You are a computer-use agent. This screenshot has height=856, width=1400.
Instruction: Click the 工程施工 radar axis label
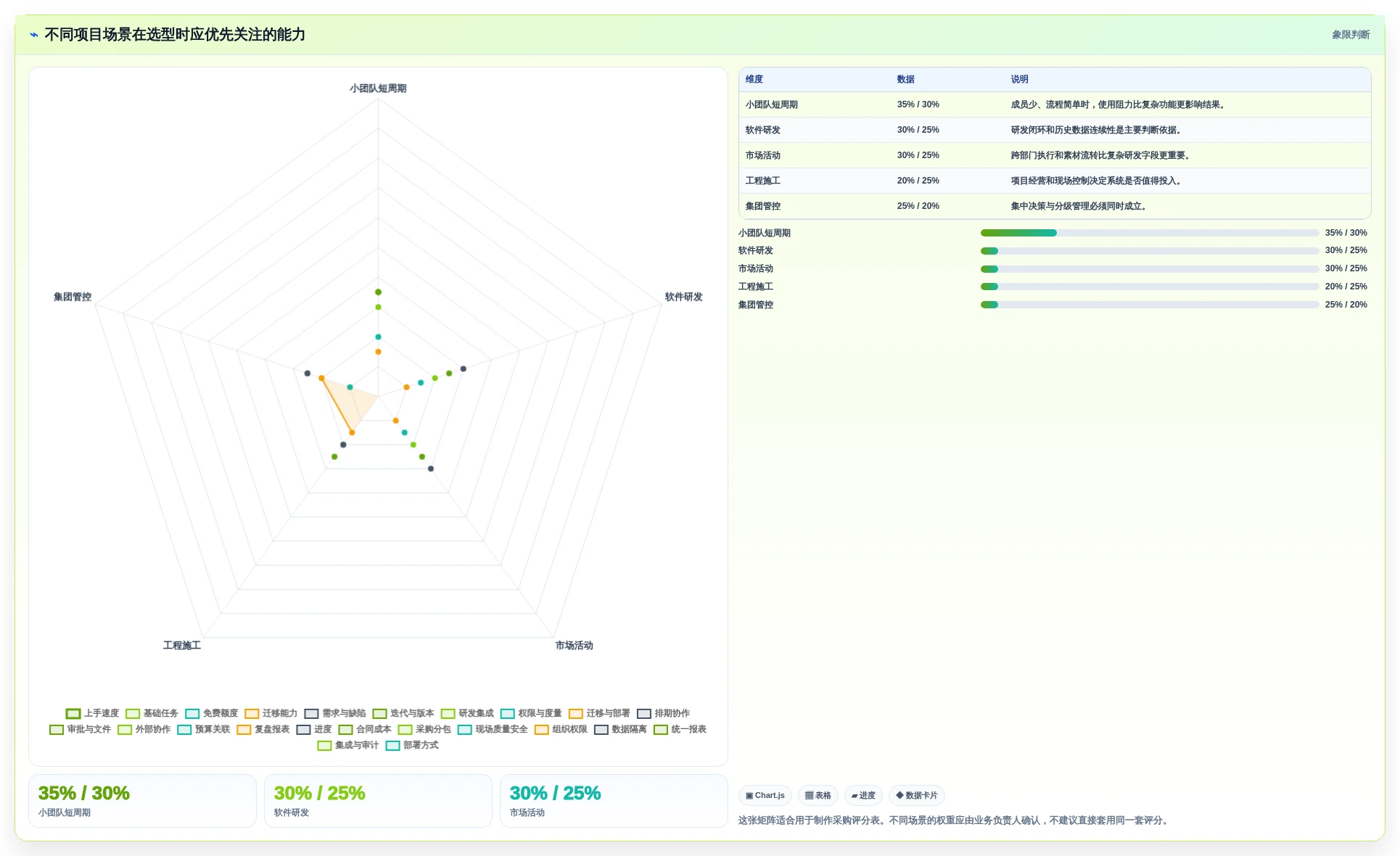(x=182, y=646)
